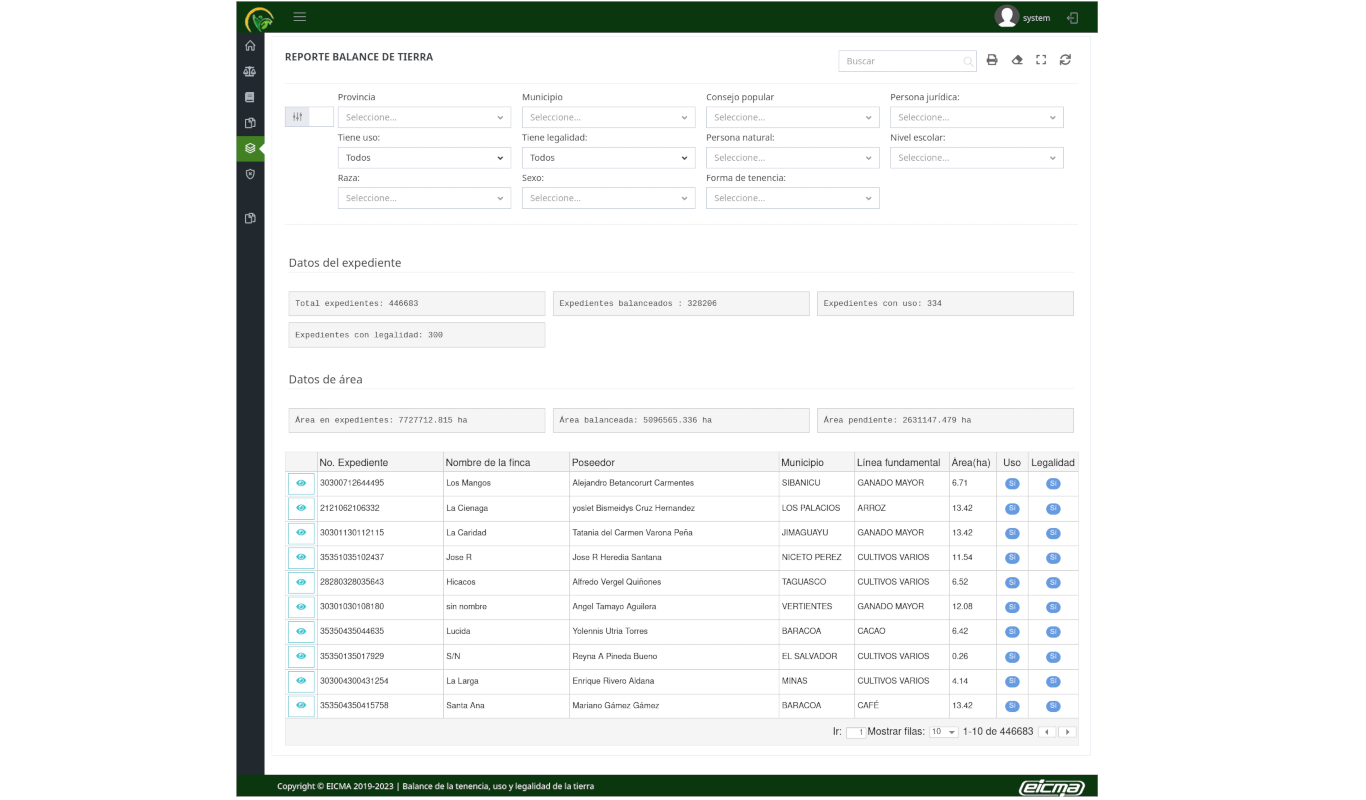The width and height of the screenshot is (1366, 800).
Task: Open the Provincia dropdown
Action: tap(424, 117)
